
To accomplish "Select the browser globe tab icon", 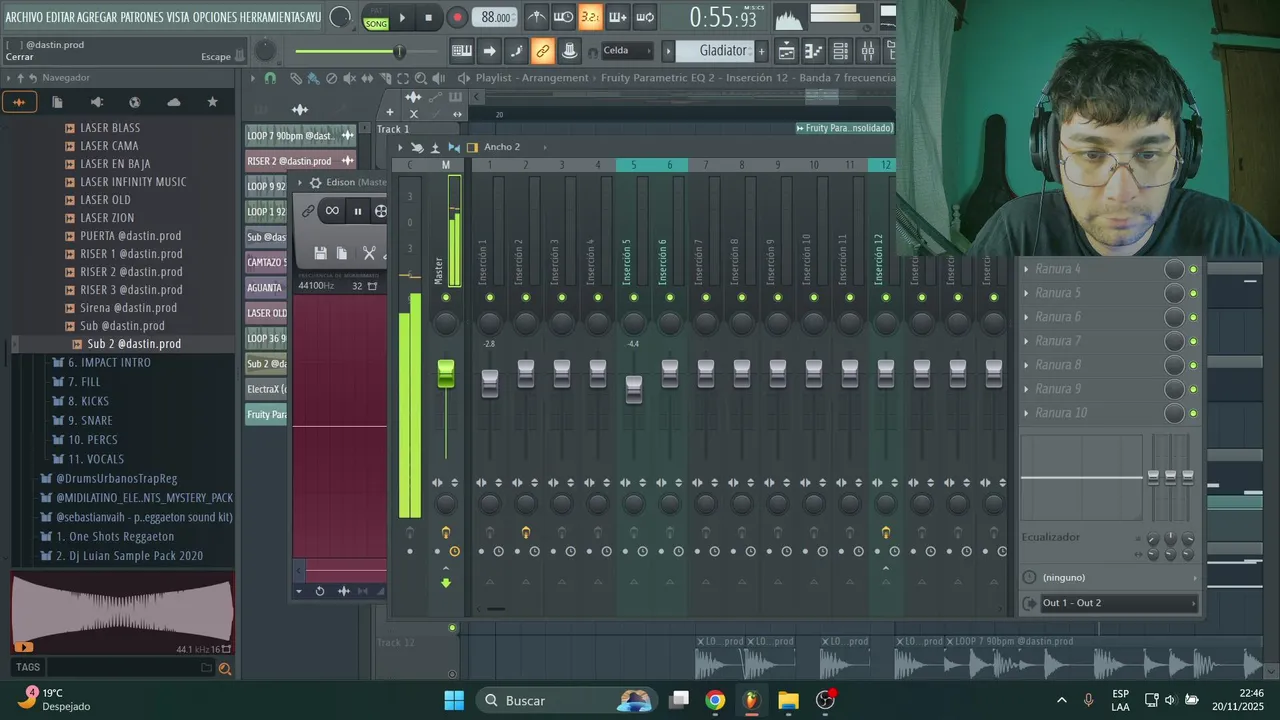I will [135, 102].
